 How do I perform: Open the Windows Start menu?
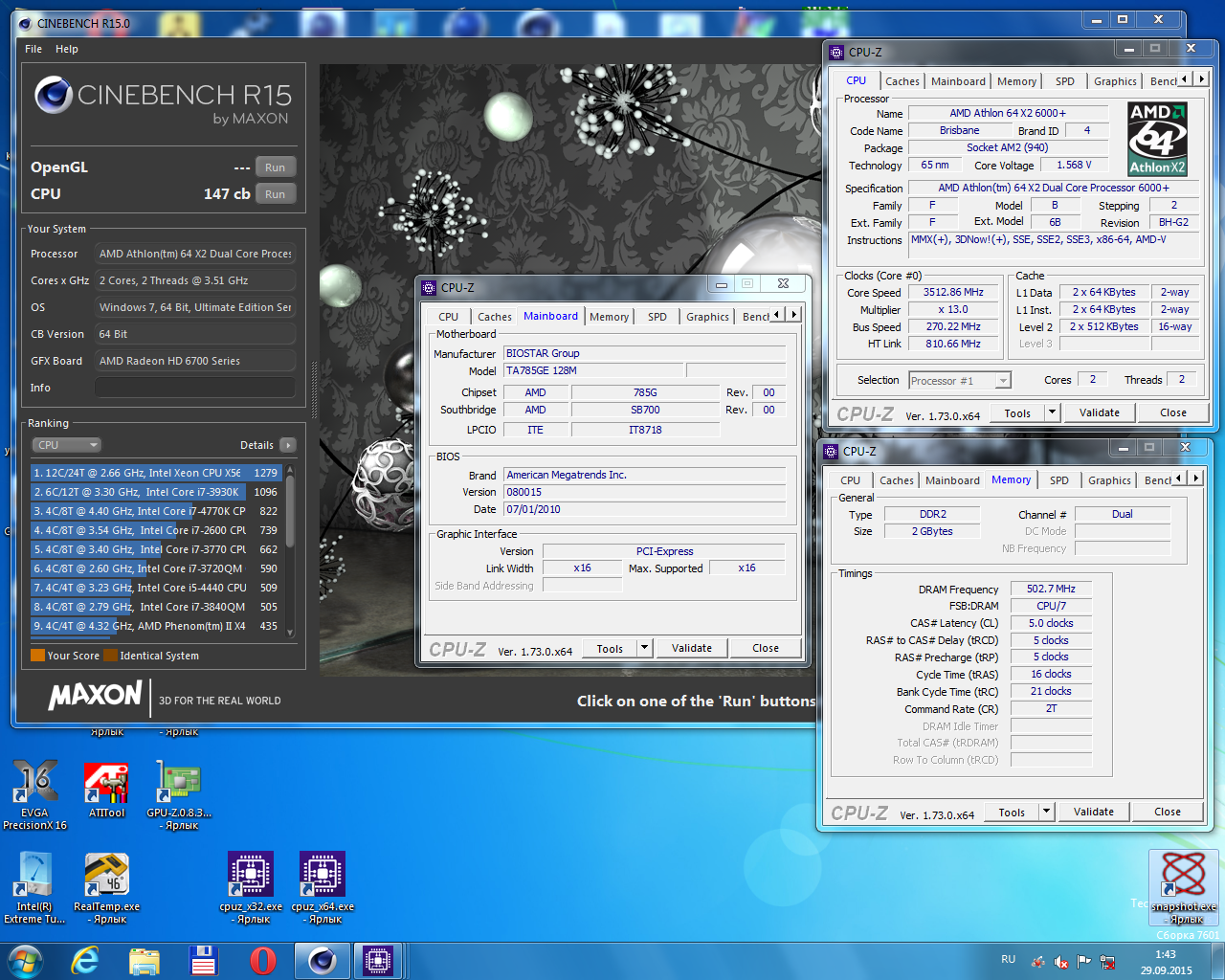(x=26, y=961)
